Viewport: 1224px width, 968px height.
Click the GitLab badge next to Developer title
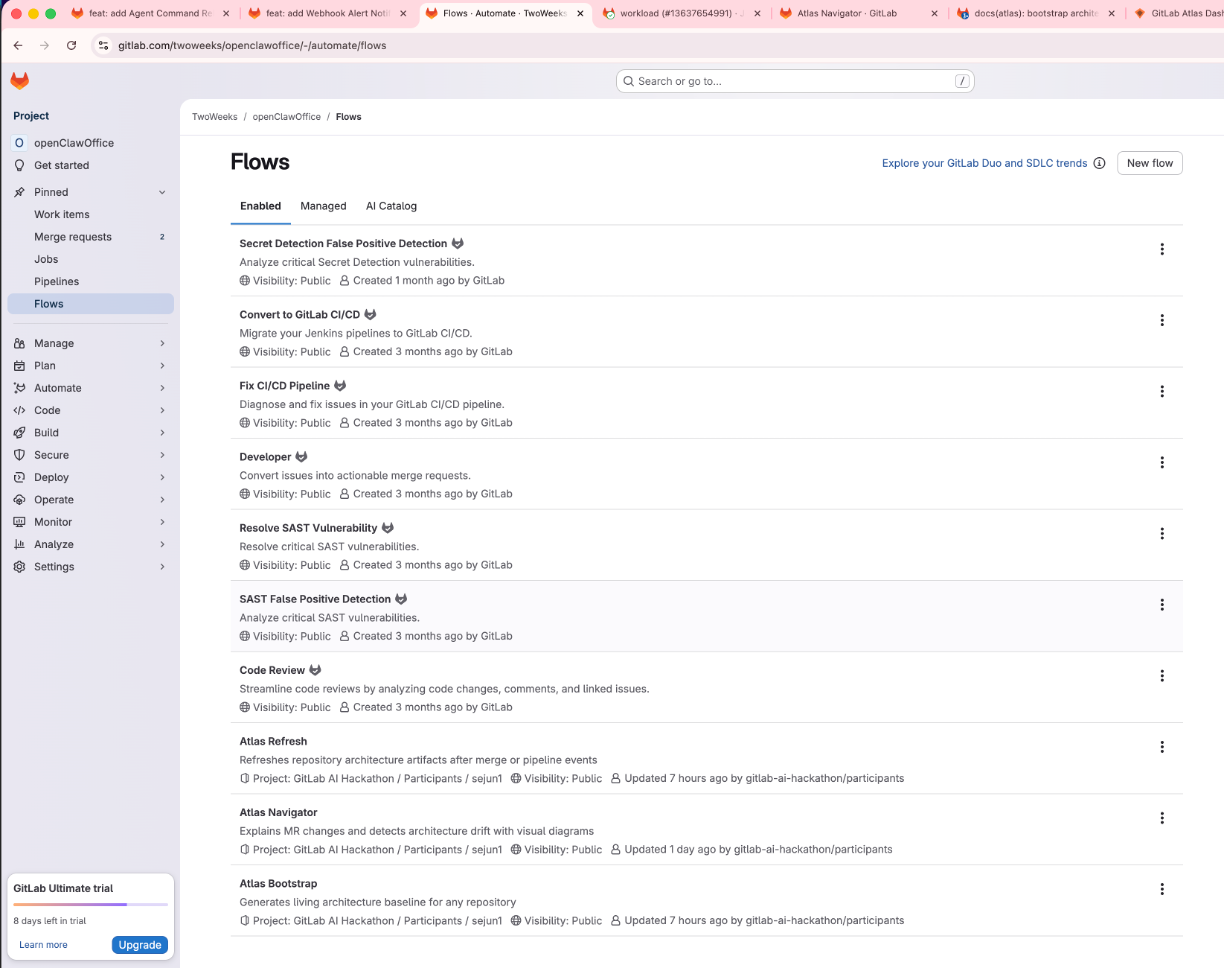coord(301,457)
